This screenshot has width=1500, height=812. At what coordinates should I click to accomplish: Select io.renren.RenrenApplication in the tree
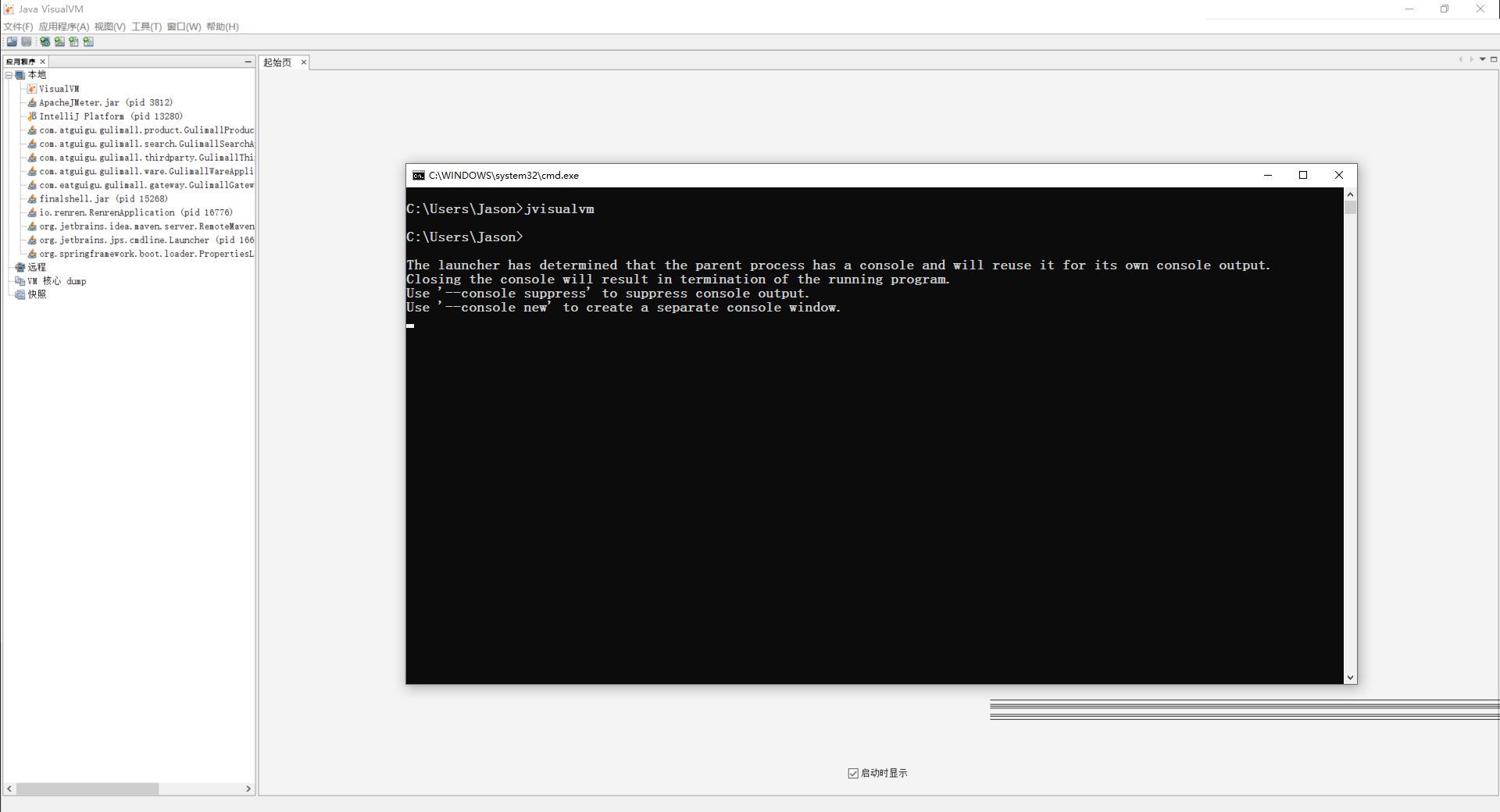point(135,212)
